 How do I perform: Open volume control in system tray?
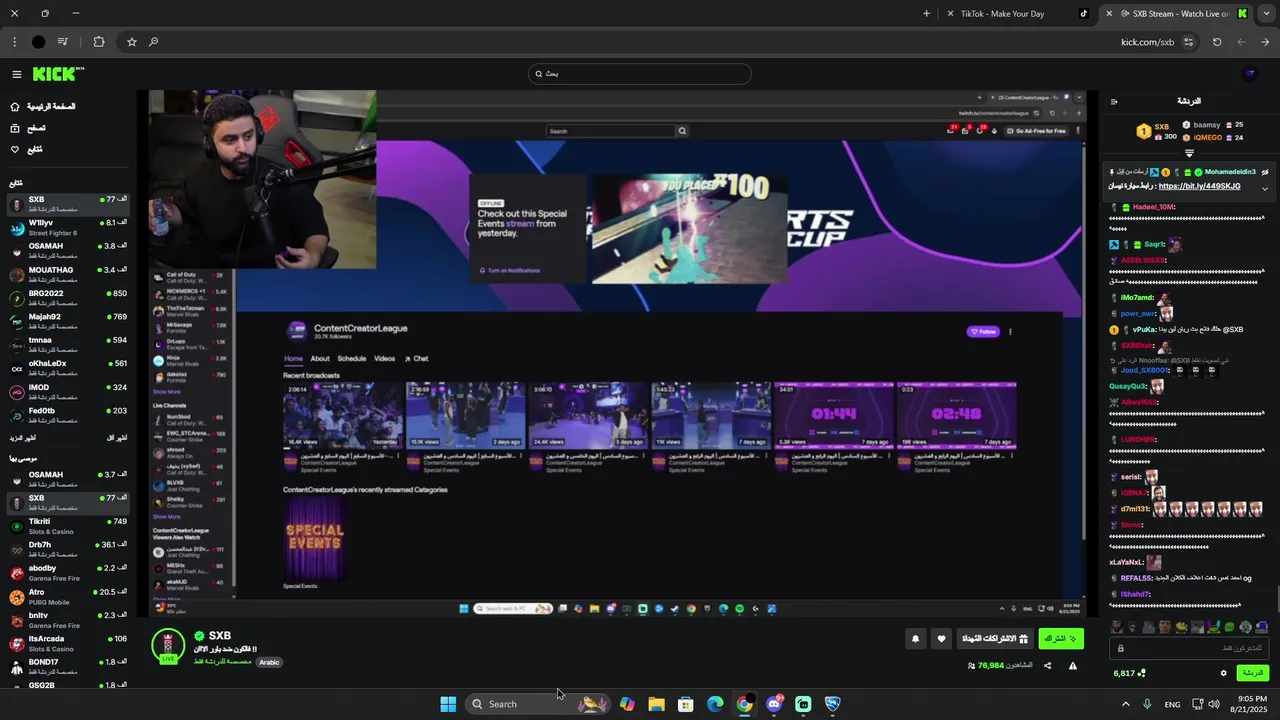(1213, 704)
